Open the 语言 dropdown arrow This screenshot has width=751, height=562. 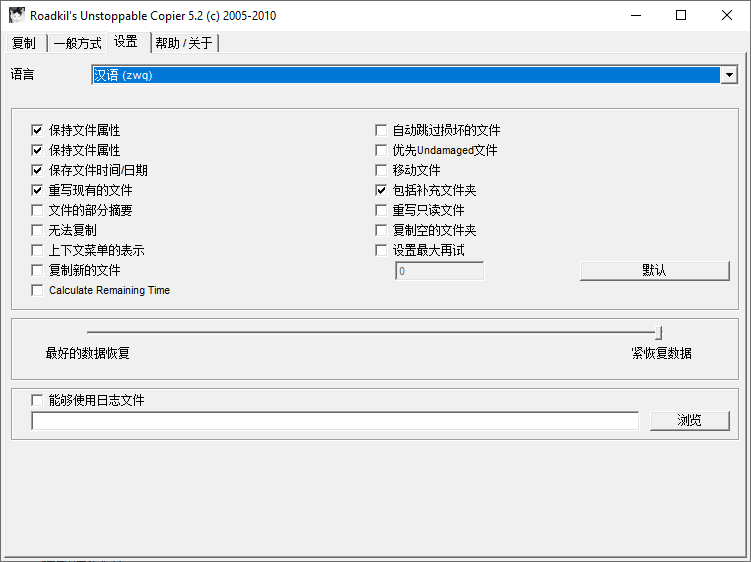coord(729,75)
